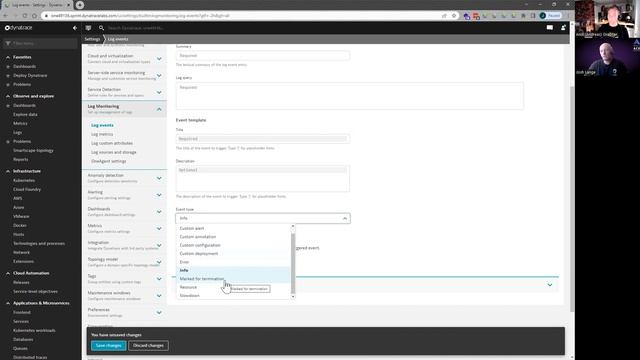Open Smartscape topology

(33, 151)
